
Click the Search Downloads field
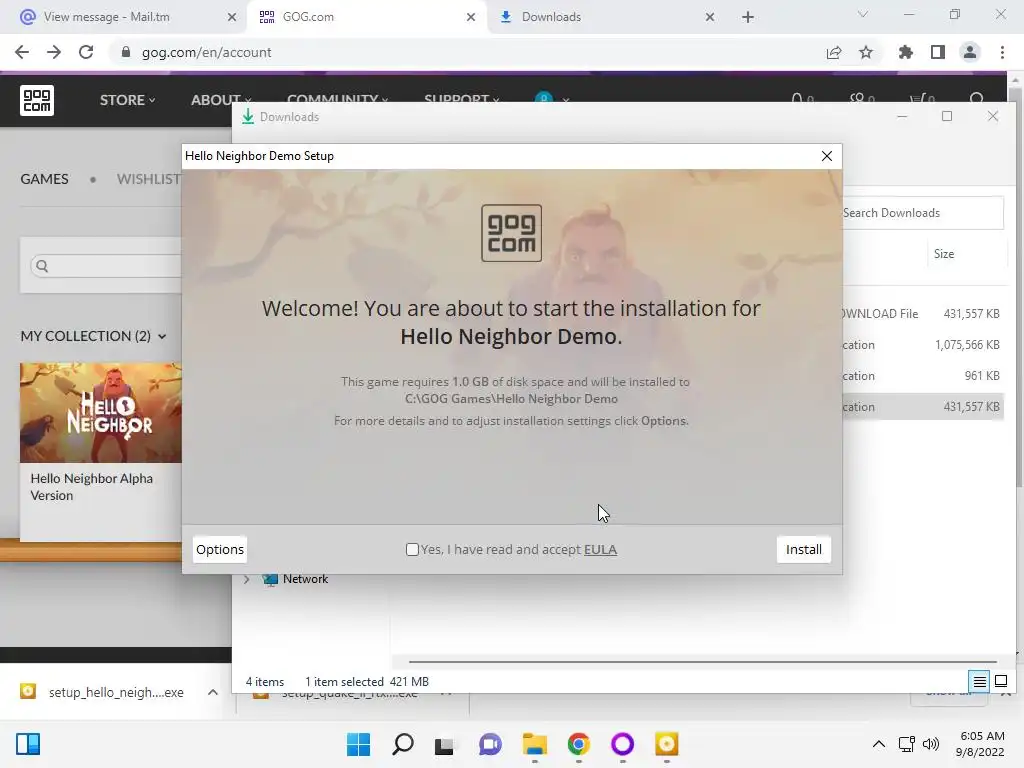pos(921,213)
